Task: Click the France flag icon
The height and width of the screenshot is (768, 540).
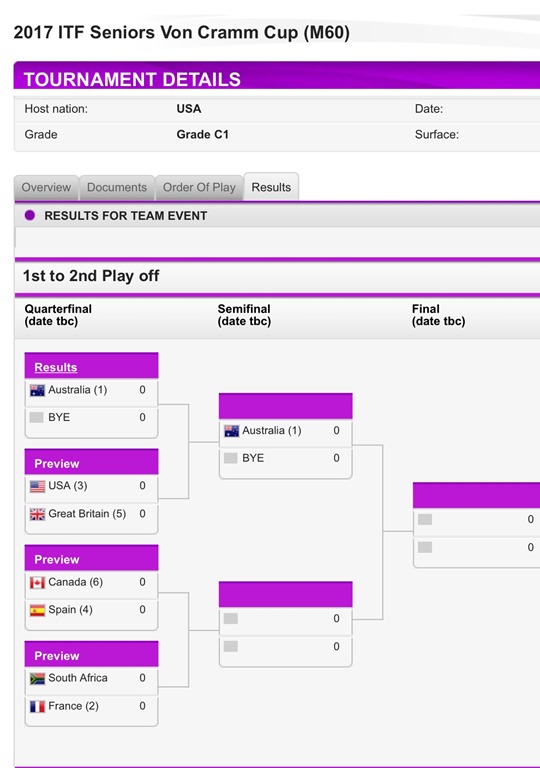Action: (x=37, y=706)
